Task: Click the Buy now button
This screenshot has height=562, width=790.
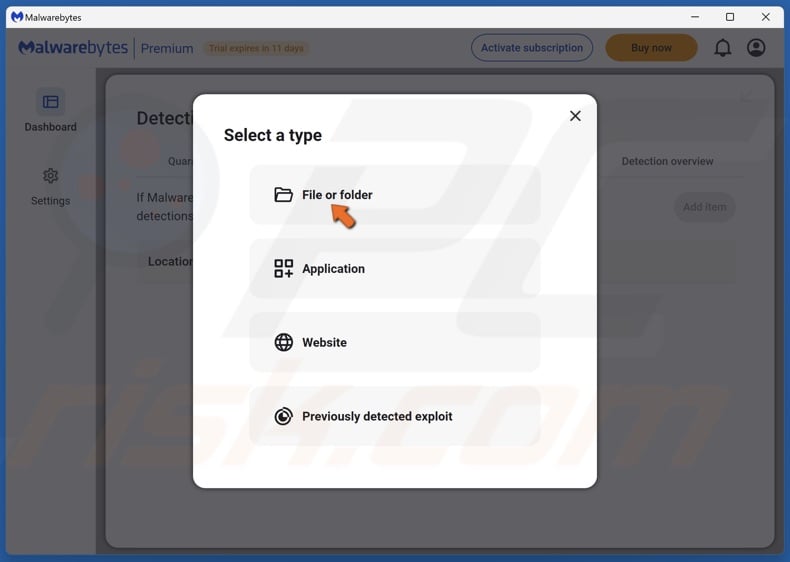Action: (x=651, y=48)
